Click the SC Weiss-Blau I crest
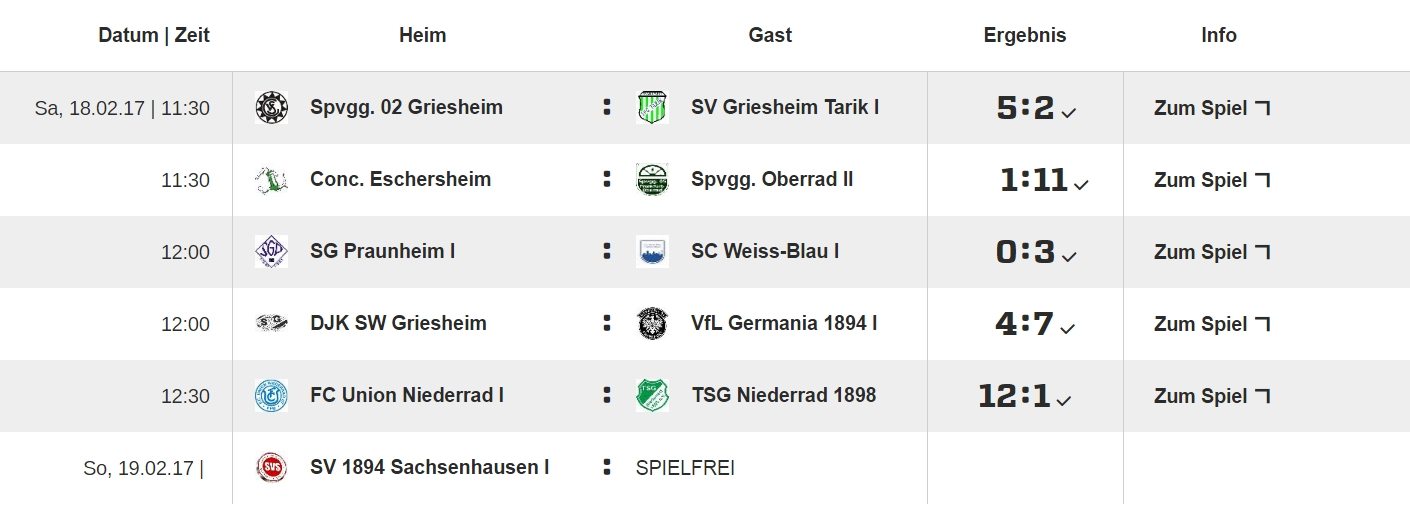Screen dimensions: 1410x528 [652, 252]
